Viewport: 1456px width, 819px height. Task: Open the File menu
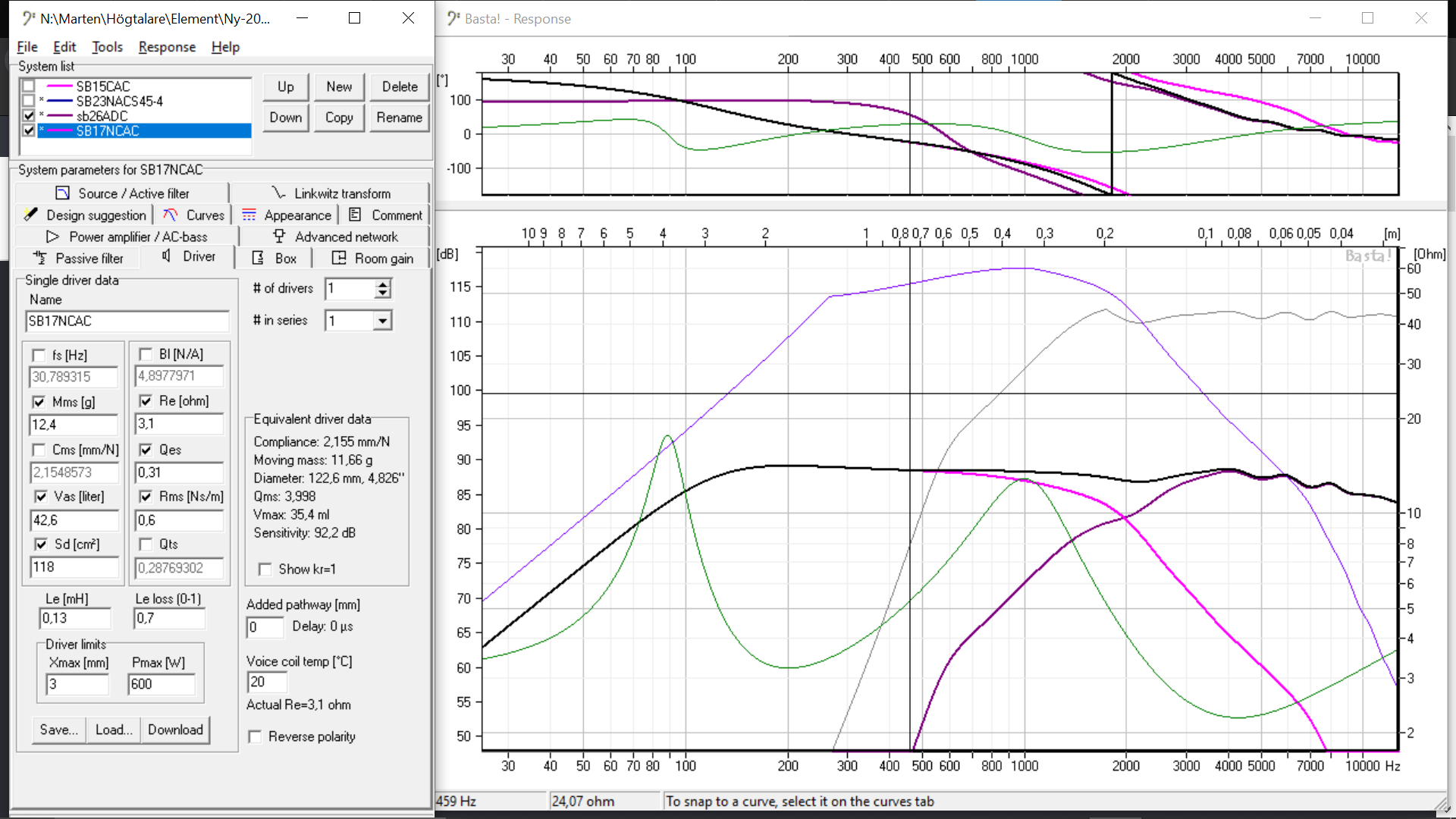pyautogui.click(x=27, y=46)
